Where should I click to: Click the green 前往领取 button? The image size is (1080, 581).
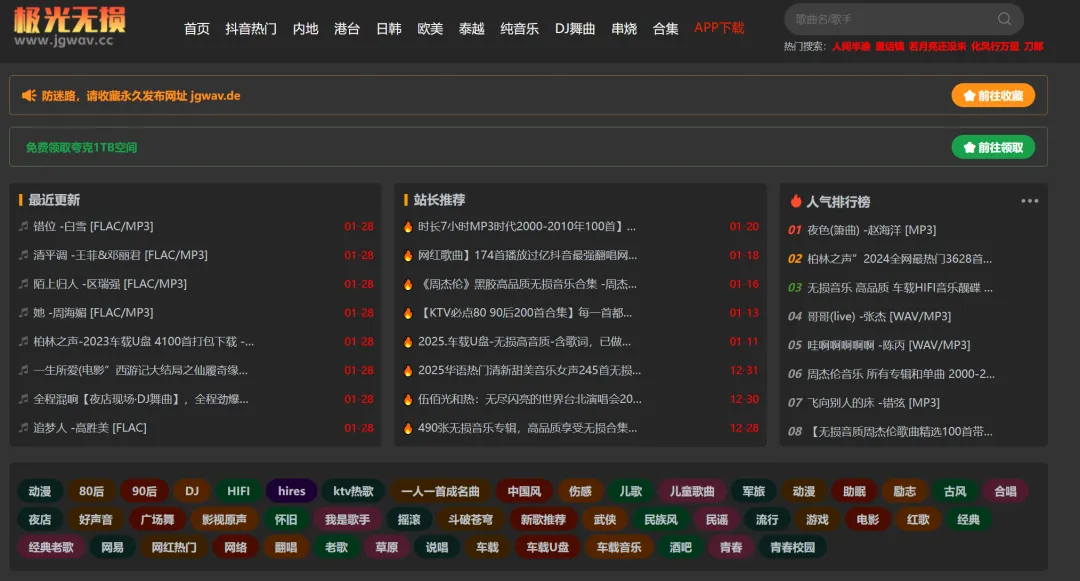(x=993, y=147)
